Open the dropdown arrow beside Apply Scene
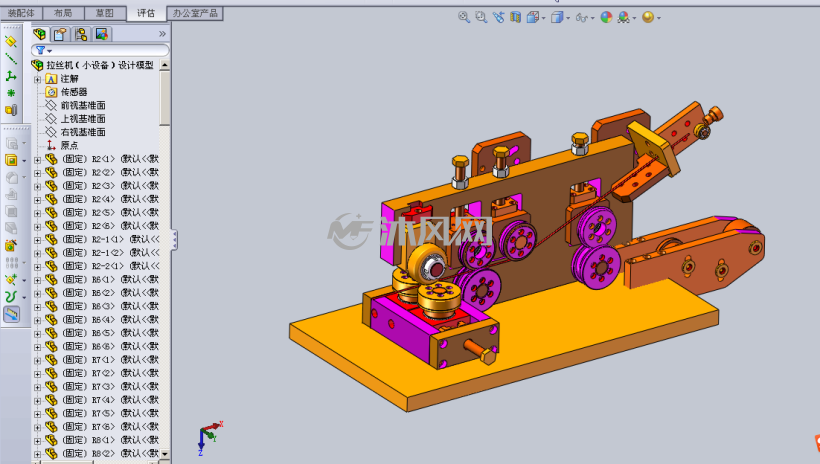Viewport: 820px width, 464px height. click(x=634, y=18)
